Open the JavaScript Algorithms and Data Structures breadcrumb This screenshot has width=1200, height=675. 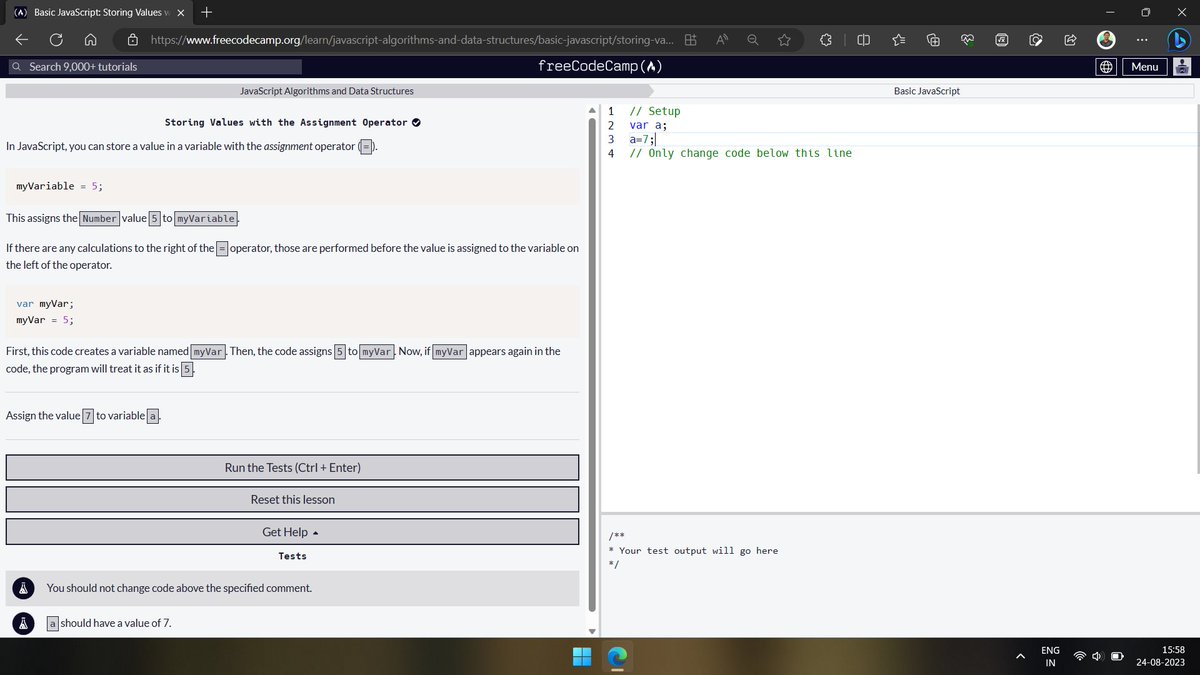pos(327,91)
